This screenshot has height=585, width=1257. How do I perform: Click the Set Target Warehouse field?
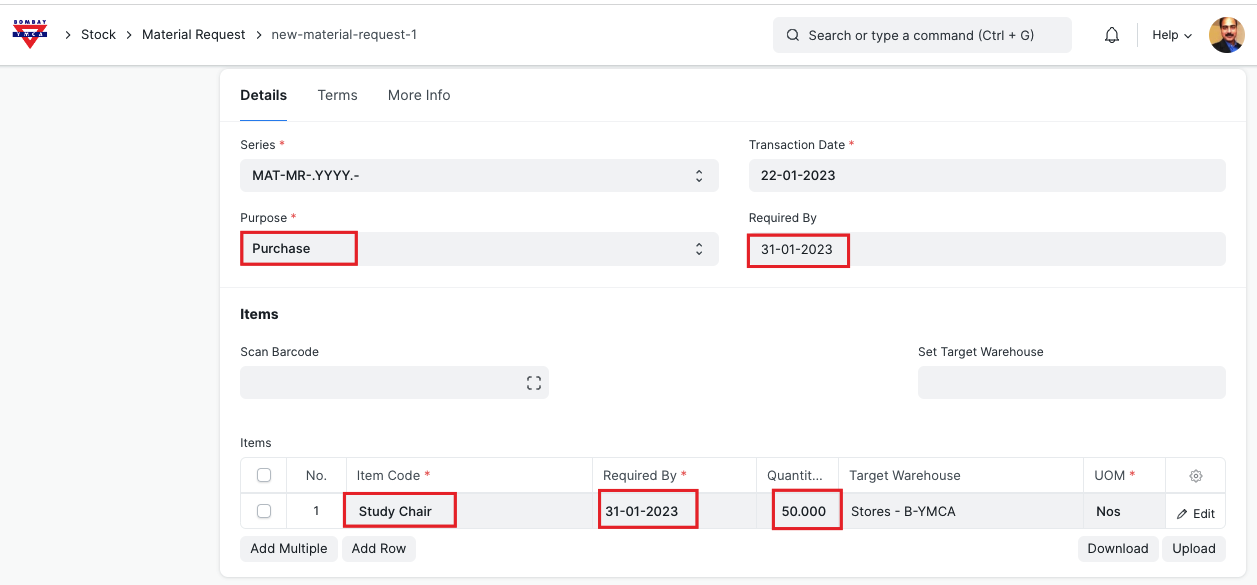click(1071, 383)
